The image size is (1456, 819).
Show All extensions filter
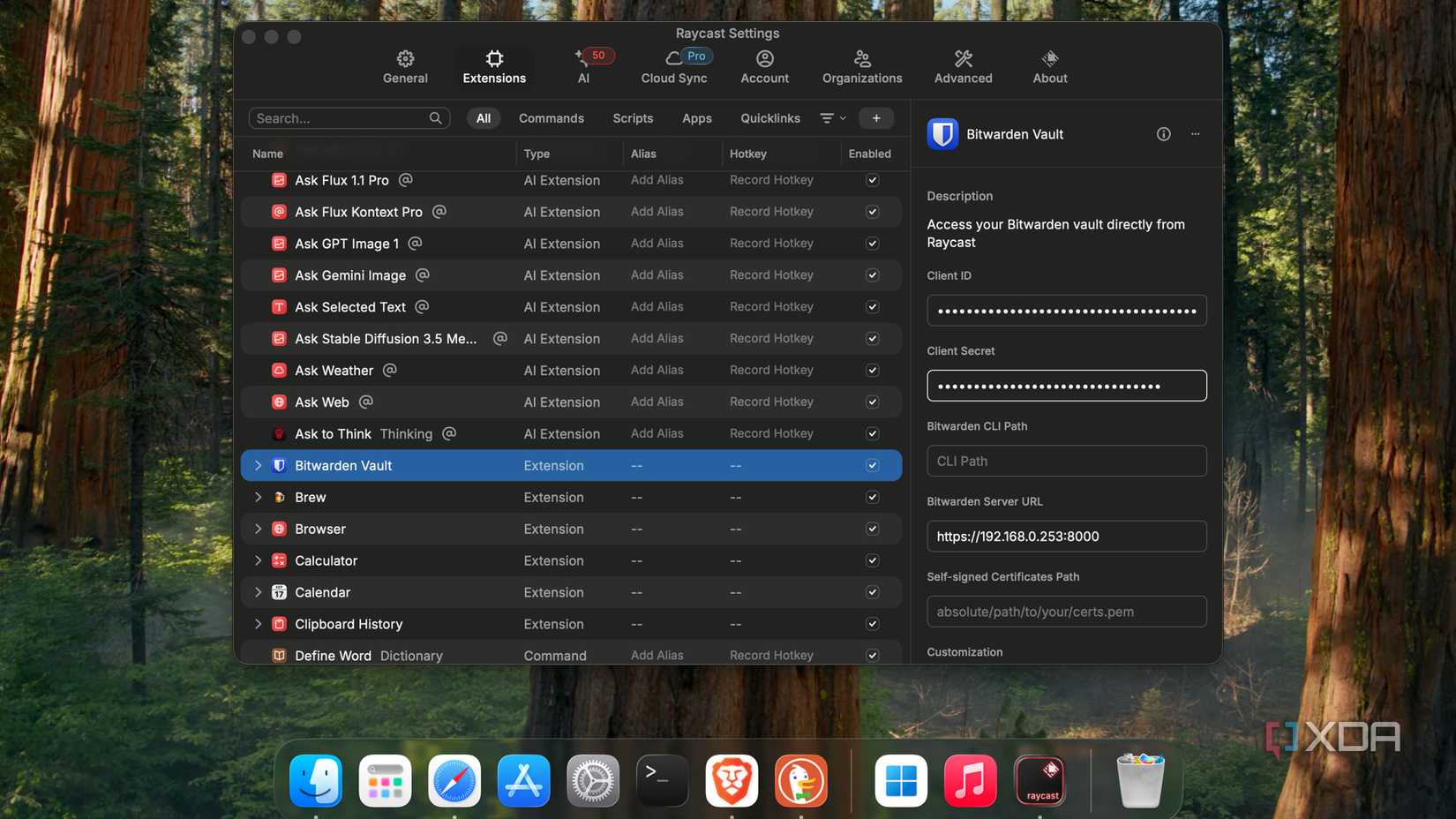(x=483, y=118)
